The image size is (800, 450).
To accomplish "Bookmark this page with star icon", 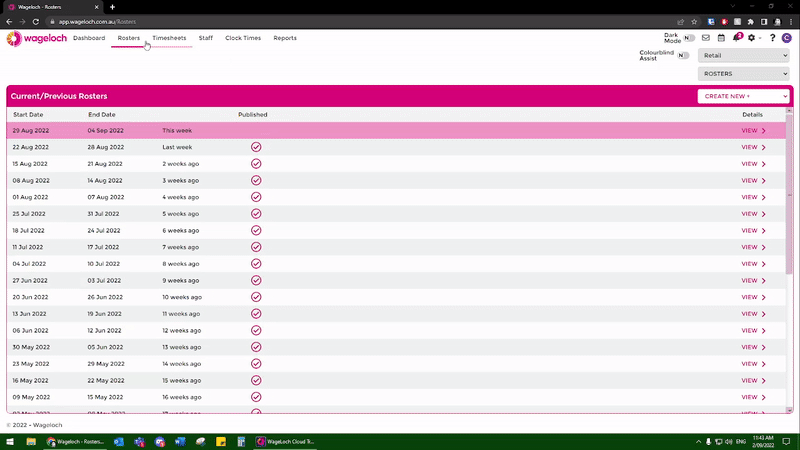I will pyautogui.click(x=695, y=21).
